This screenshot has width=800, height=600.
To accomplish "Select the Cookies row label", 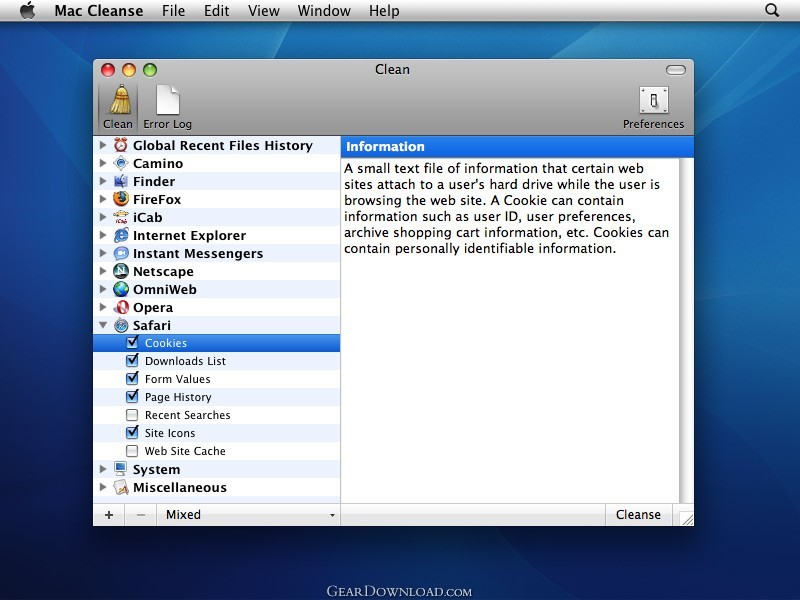I will click(166, 343).
